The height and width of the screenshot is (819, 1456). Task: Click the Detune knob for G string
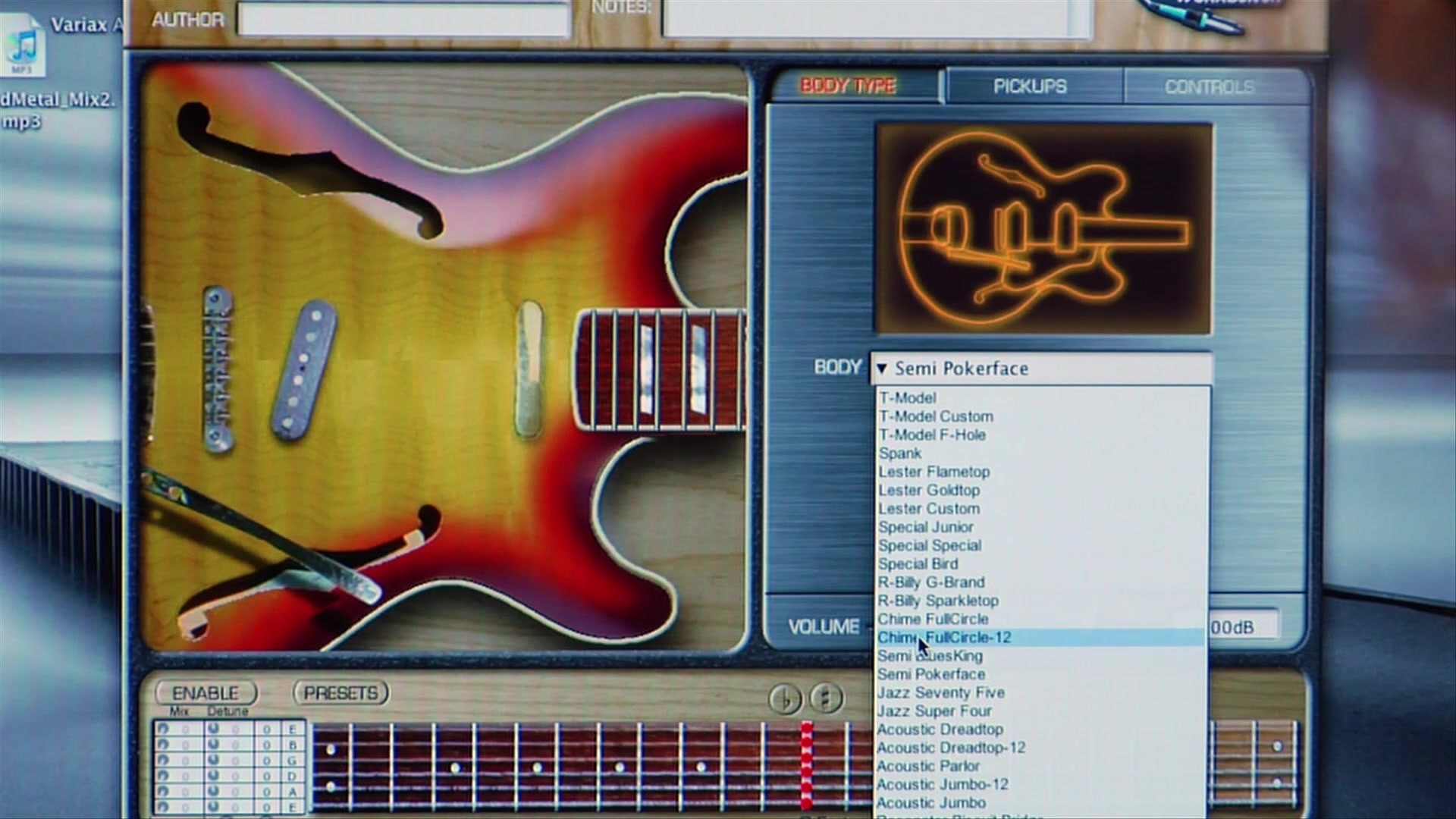(x=213, y=761)
